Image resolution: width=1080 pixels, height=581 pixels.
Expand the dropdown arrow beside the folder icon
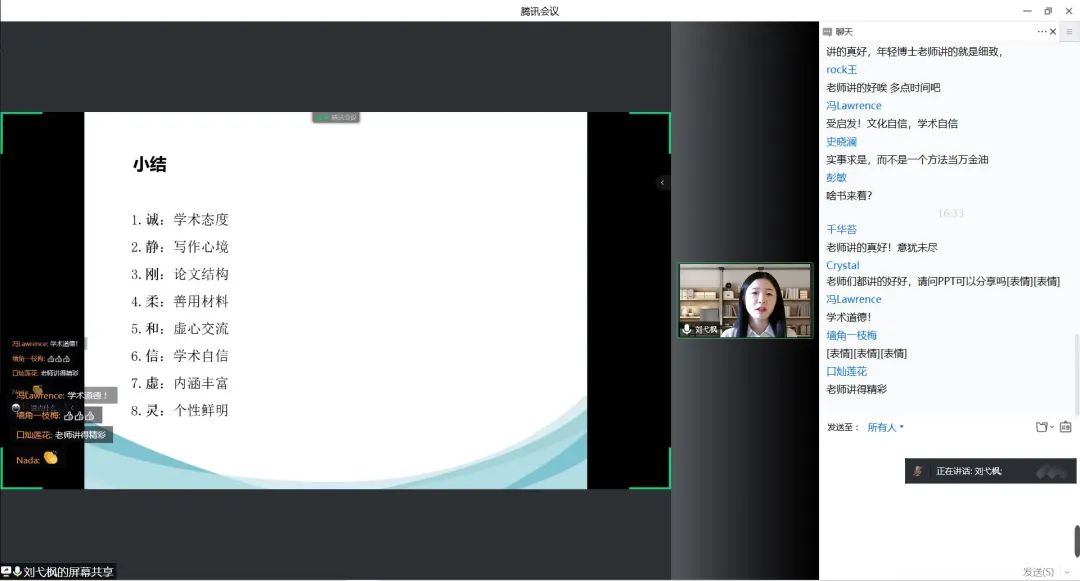[1052, 428]
